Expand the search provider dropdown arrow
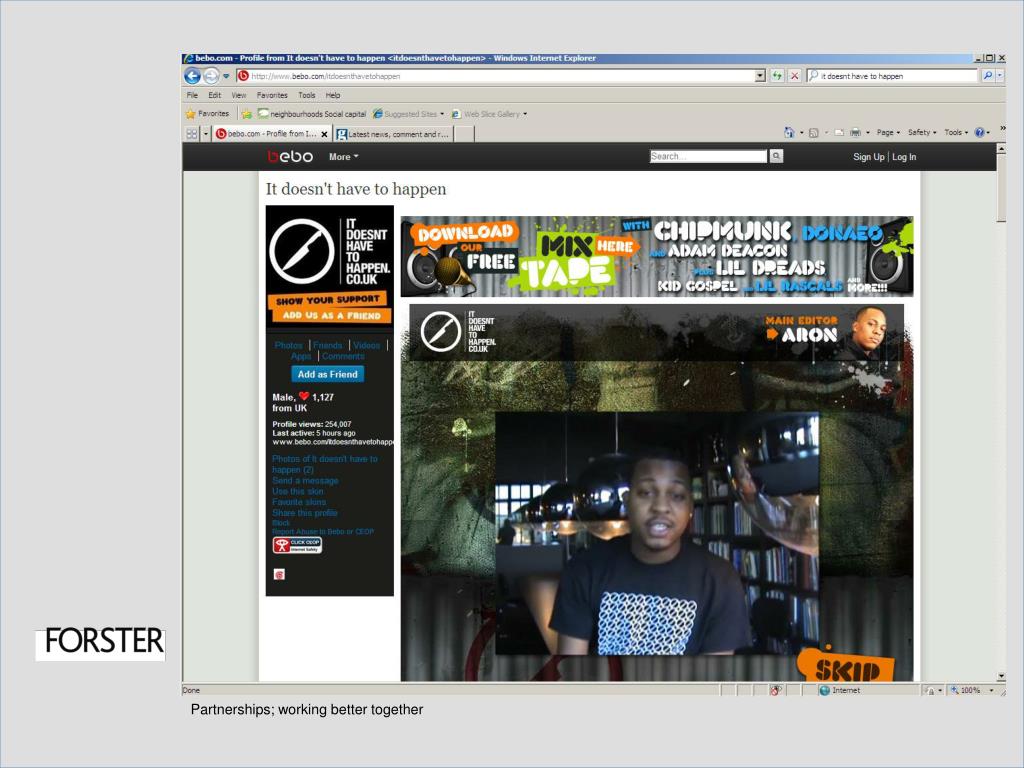The height and width of the screenshot is (768, 1024). pyautogui.click(x=999, y=76)
